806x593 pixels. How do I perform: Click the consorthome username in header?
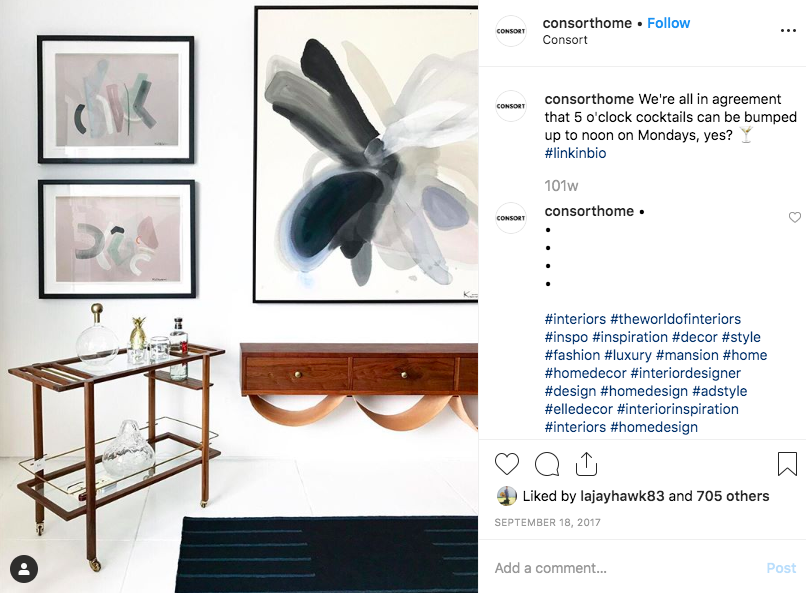click(587, 23)
